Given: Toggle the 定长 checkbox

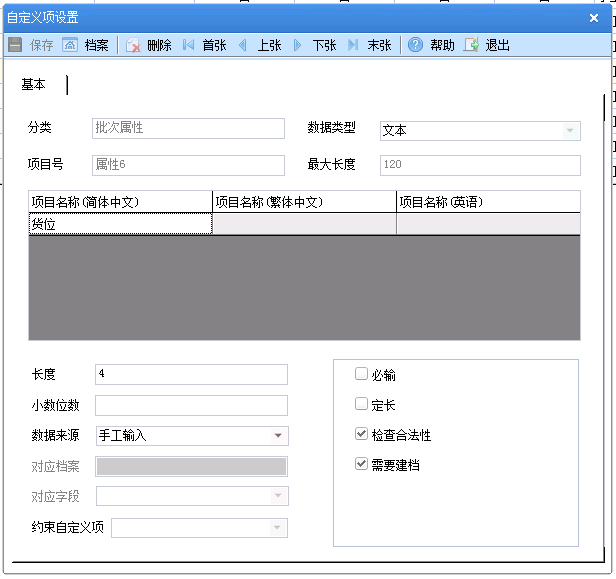Looking at the screenshot, I should point(361,405).
